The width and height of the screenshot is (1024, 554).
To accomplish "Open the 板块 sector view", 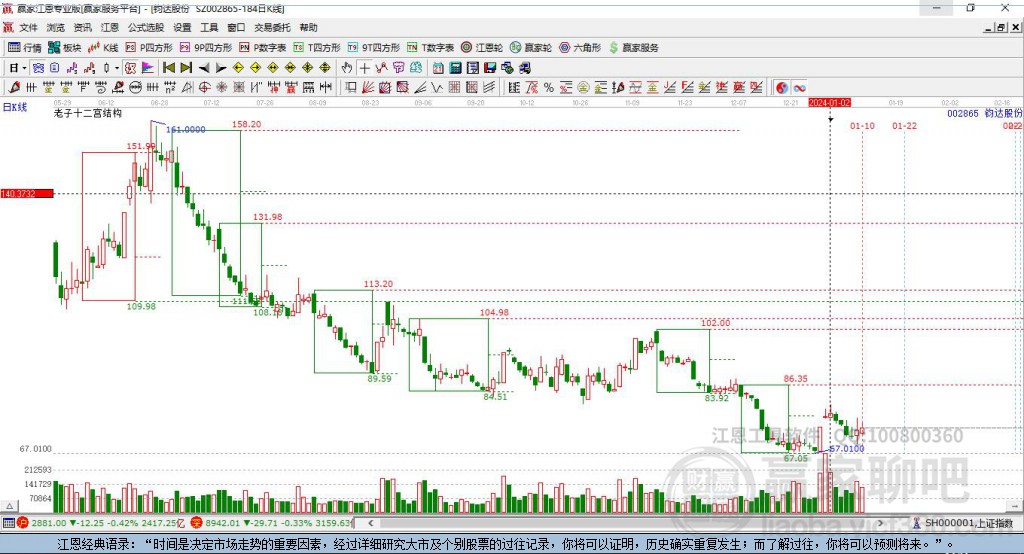I will coord(64,48).
